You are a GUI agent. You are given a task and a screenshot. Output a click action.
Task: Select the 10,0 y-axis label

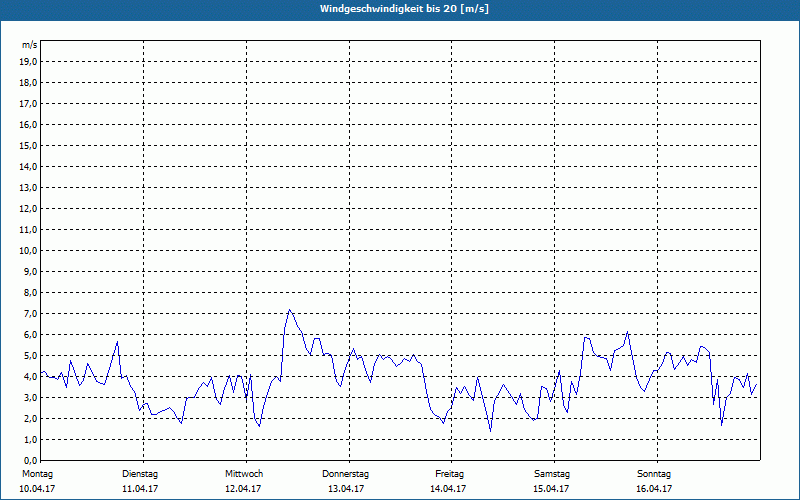28,251
